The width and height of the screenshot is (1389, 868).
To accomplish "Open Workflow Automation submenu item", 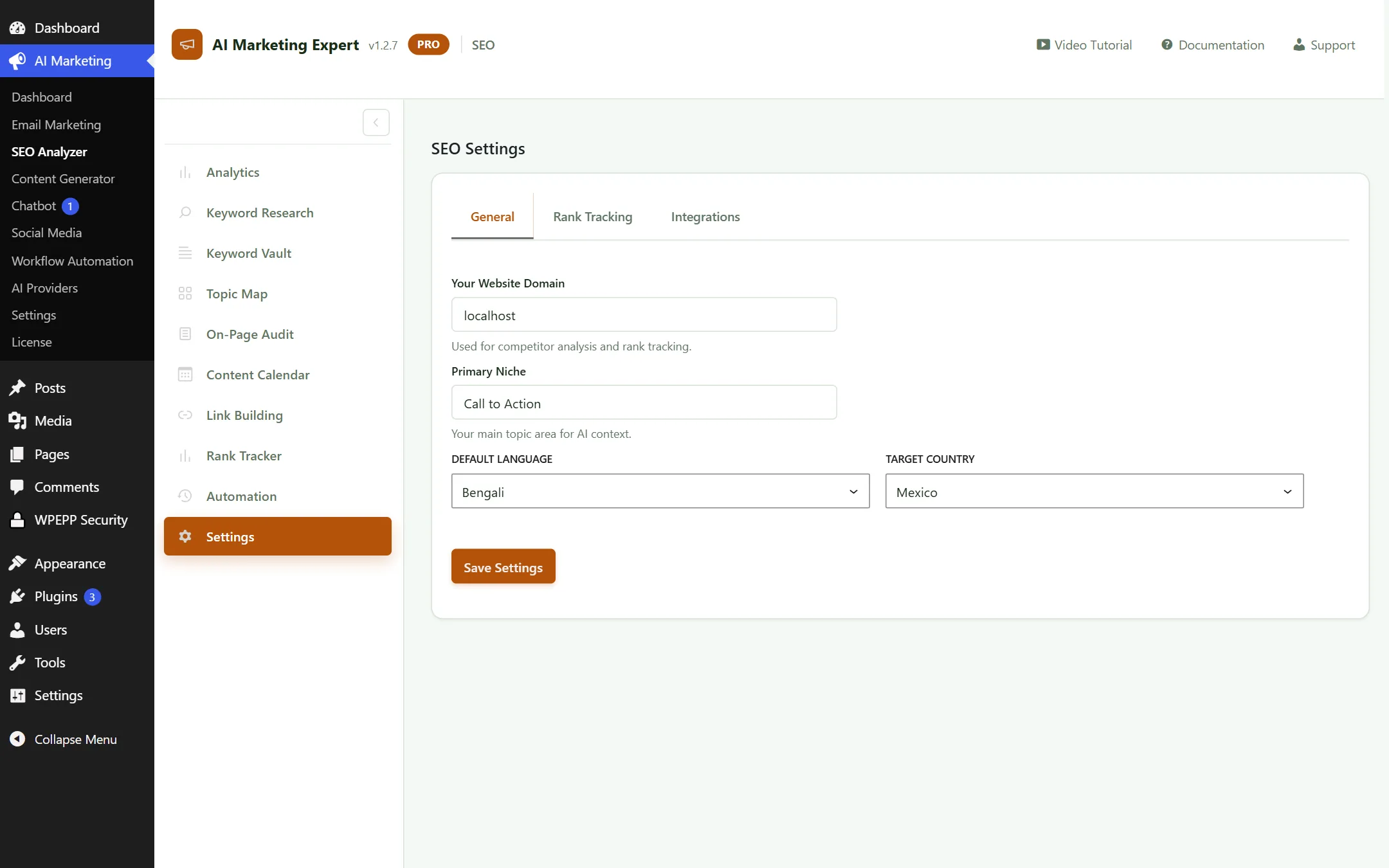I will pyautogui.click(x=72, y=260).
